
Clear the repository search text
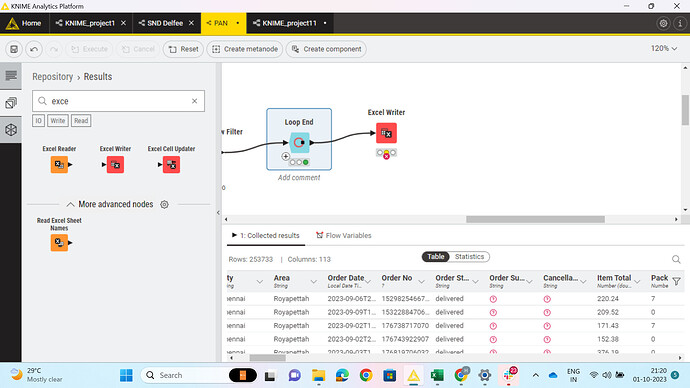coord(195,101)
